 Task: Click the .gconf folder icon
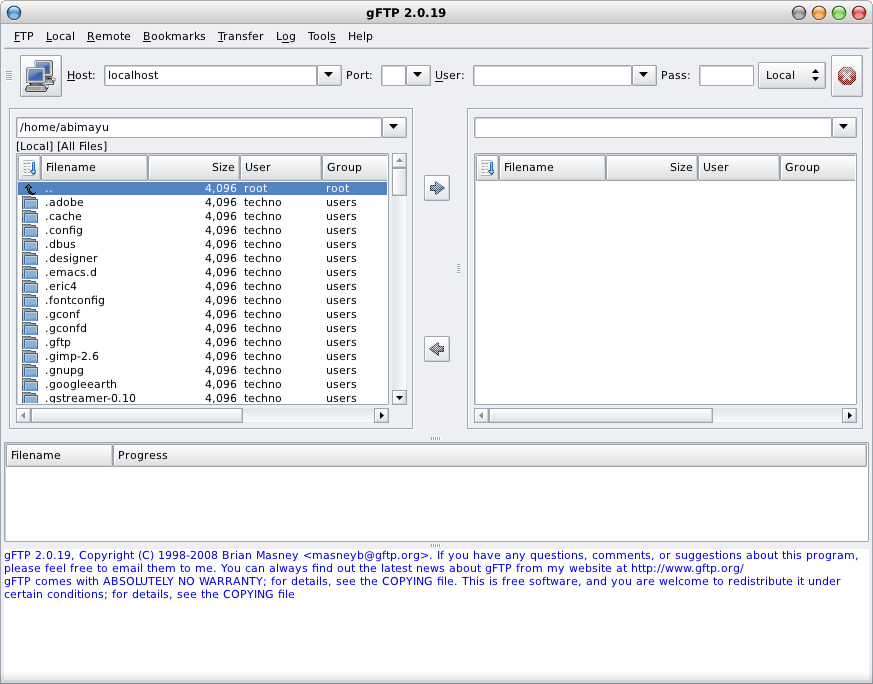tap(30, 314)
